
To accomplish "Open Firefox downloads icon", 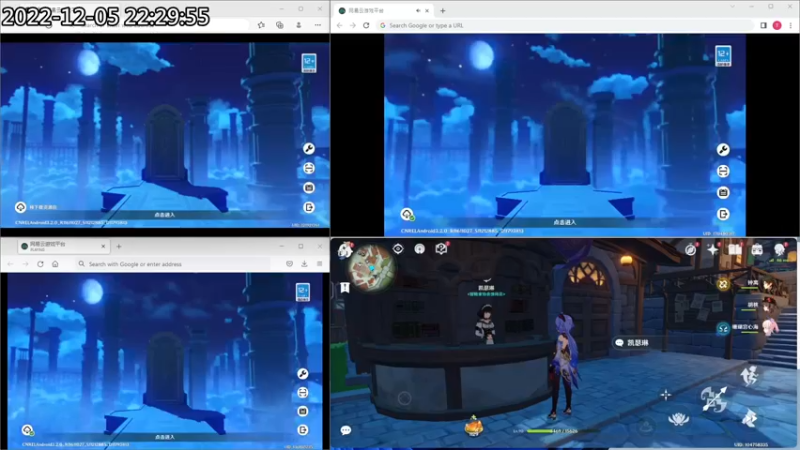I will [x=304, y=264].
